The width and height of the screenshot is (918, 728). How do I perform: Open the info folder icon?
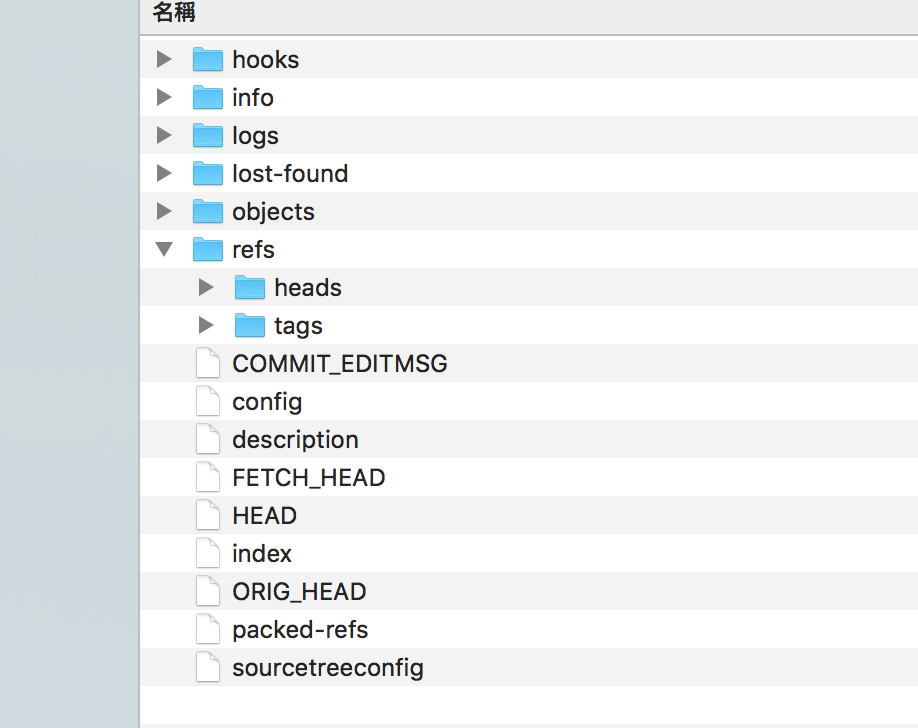click(207, 97)
